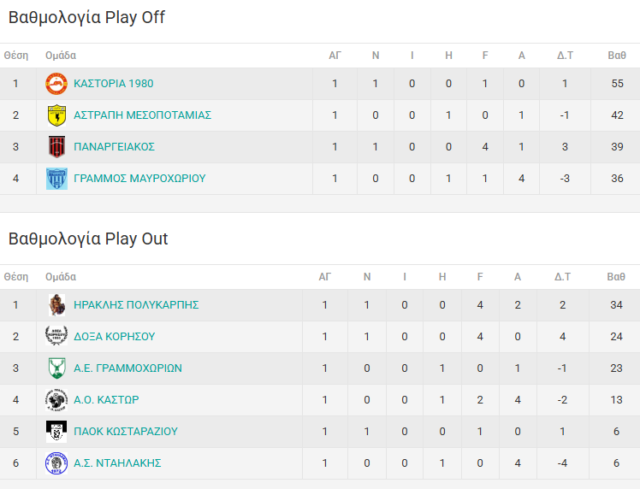Click the ΗΡΑΚΛΗΣ ΠΟΛΥΚΑΡΠΗΣ team logo
Screen dimensions: 640x489
point(57,305)
